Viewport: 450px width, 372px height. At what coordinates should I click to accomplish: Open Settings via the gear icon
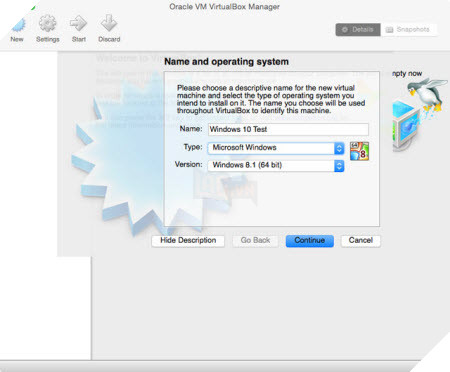click(48, 24)
